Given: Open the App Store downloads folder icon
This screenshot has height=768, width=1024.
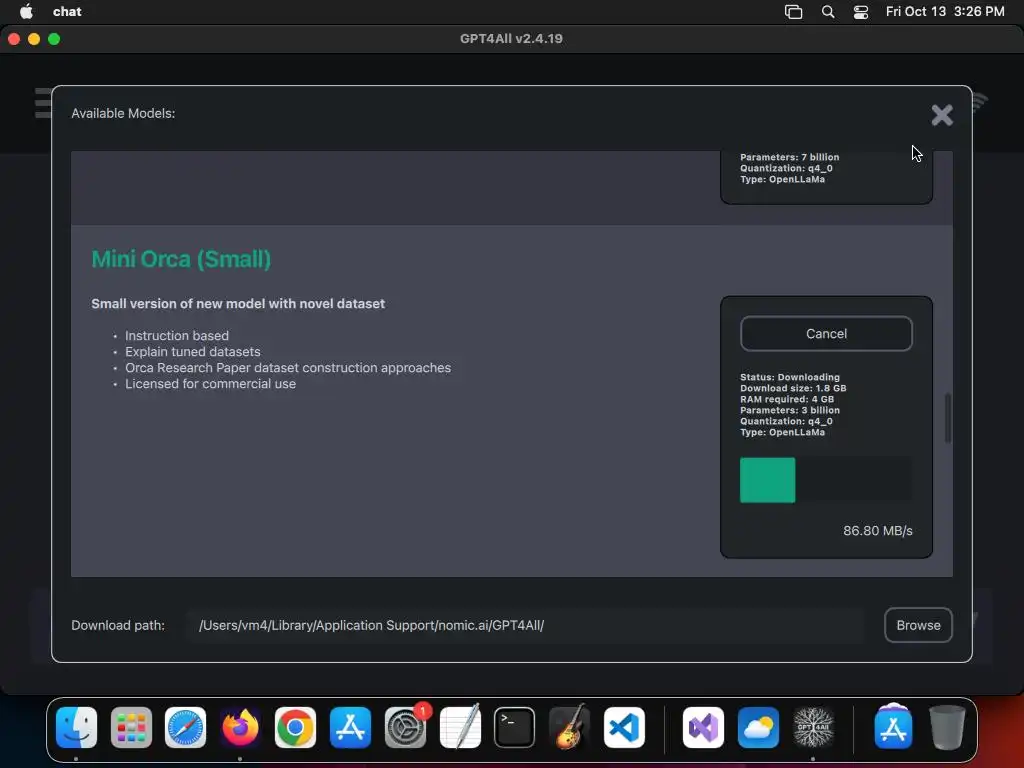Looking at the screenshot, I should click(x=893, y=726).
